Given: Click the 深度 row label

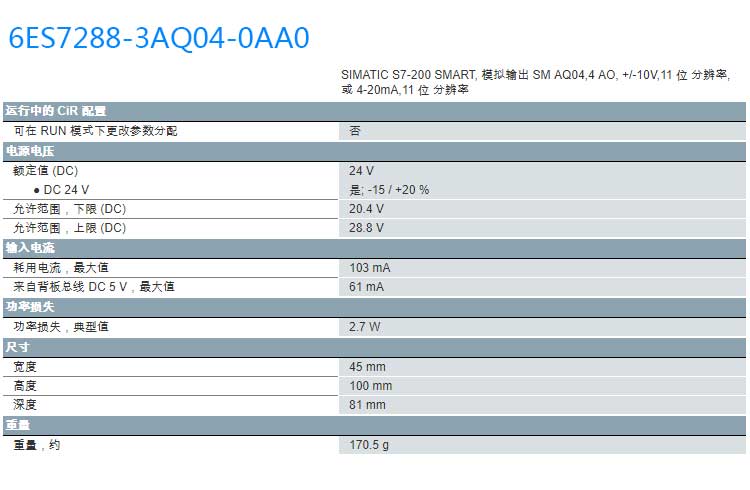Looking at the screenshot, I should click(25, 405).
